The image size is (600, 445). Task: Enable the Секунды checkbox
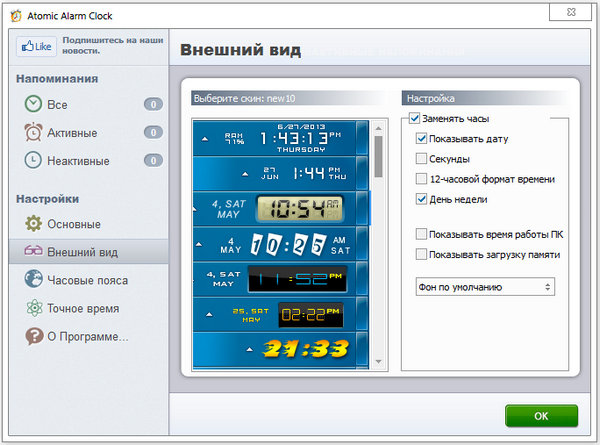422,159
